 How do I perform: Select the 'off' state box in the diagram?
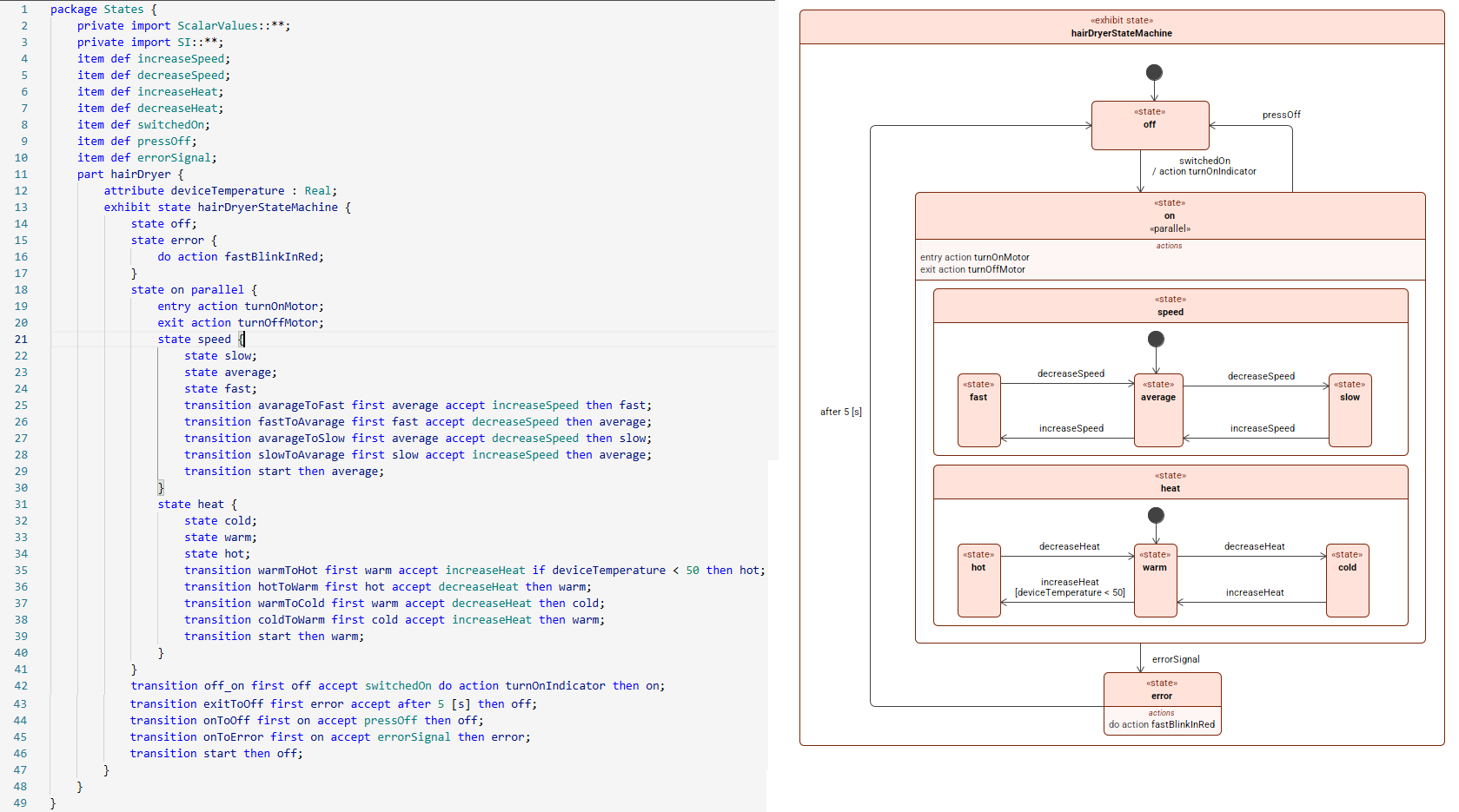(x=1150, y=125)
